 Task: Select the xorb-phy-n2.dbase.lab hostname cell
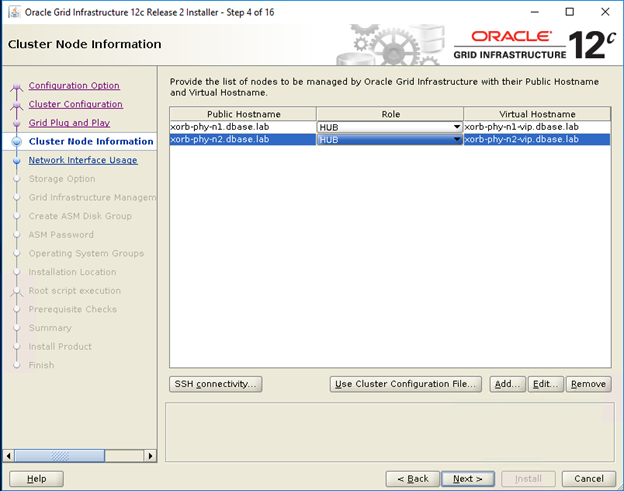[x=243, y=139]
